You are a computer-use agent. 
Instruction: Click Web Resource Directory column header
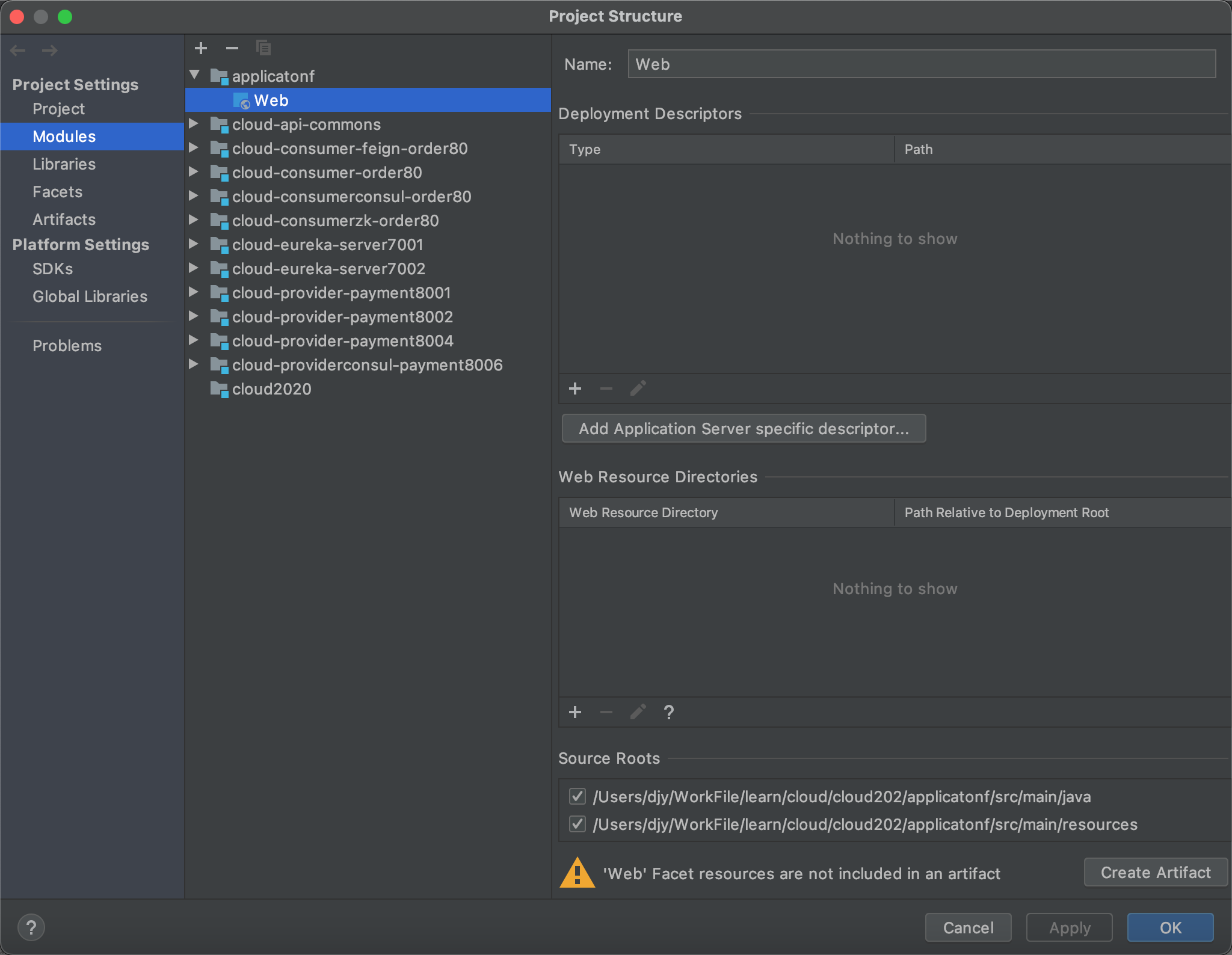pyautogui.click(x=726, y=512)
